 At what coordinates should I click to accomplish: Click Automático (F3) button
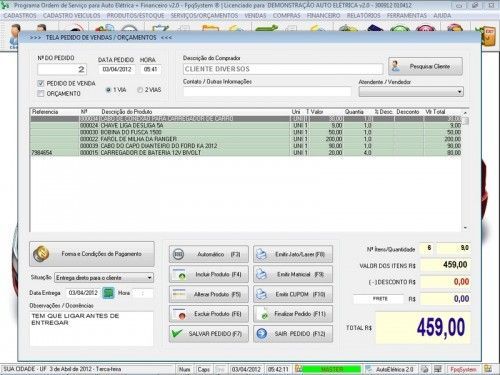pos(209,254)
